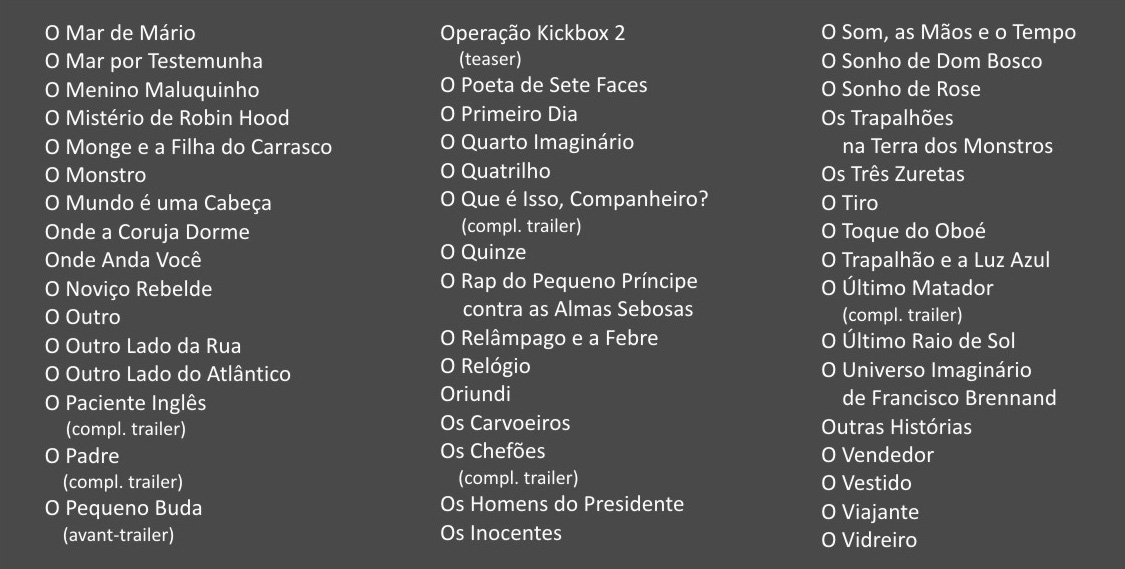Select Os Três Zuretas entry
1125x569 pixels.
tap(893, 174)
